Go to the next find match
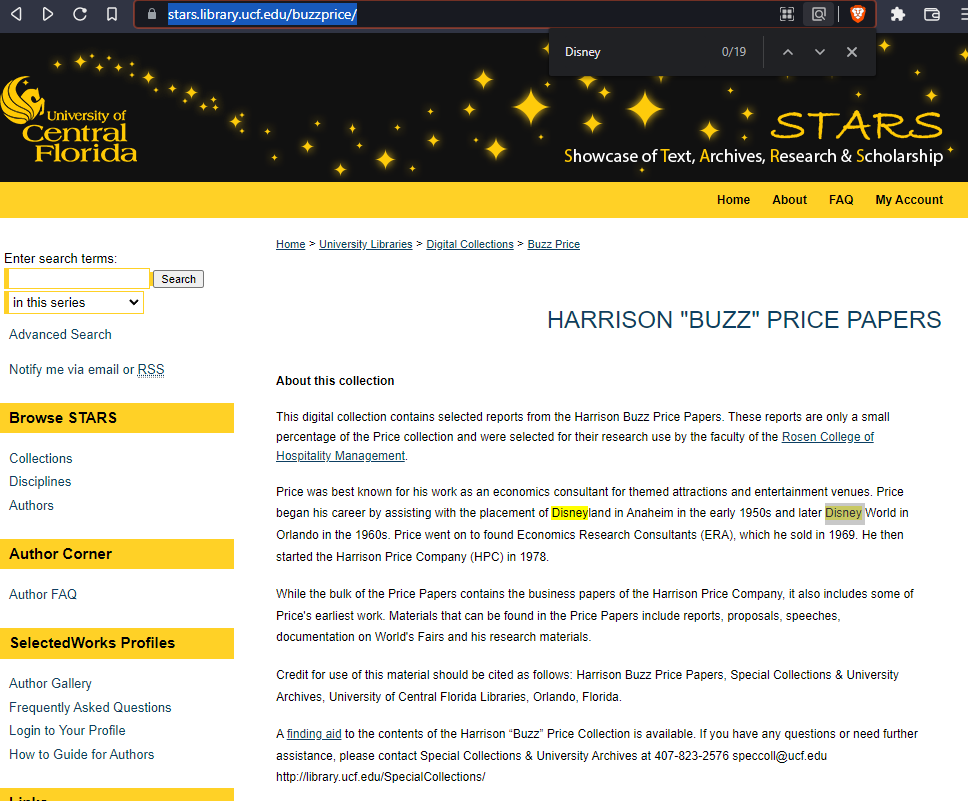 820,52
